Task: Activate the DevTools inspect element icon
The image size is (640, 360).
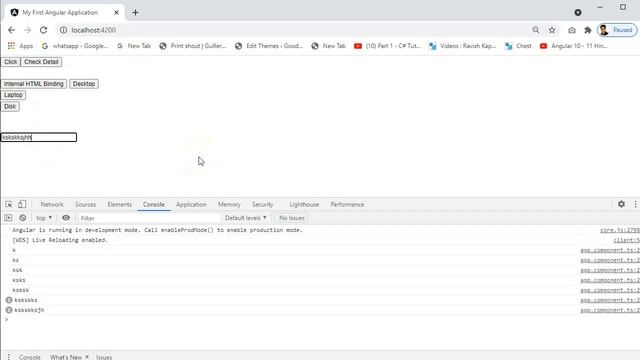Action: point(9,204)
